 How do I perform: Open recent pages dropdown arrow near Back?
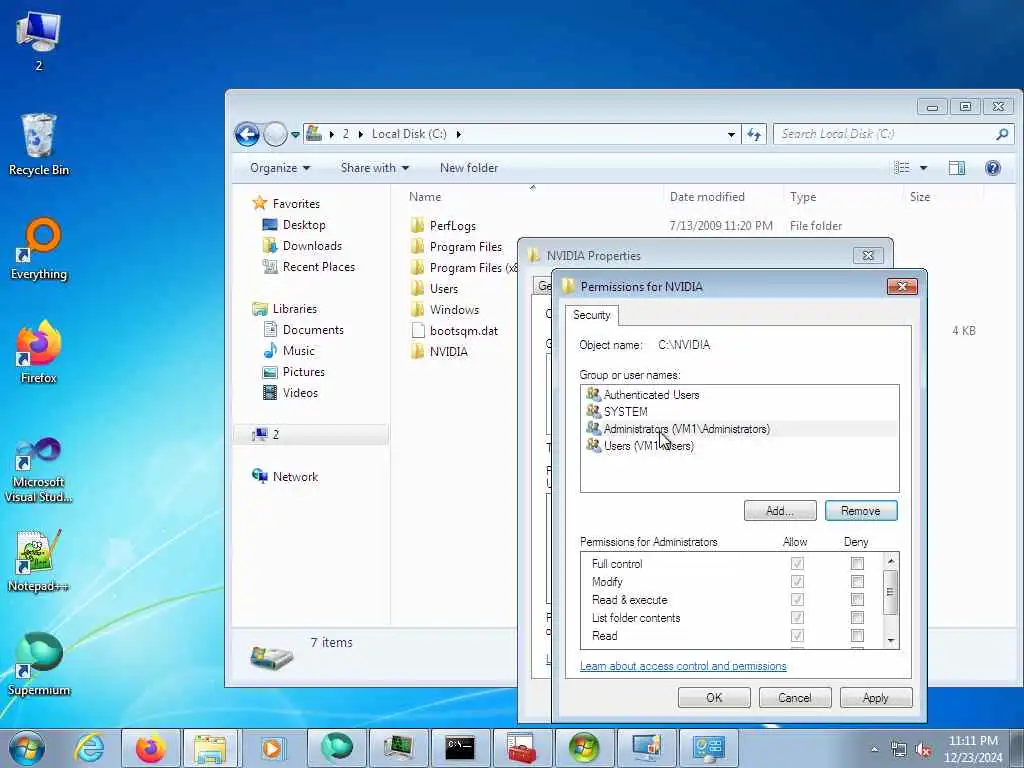coord(295,135)
